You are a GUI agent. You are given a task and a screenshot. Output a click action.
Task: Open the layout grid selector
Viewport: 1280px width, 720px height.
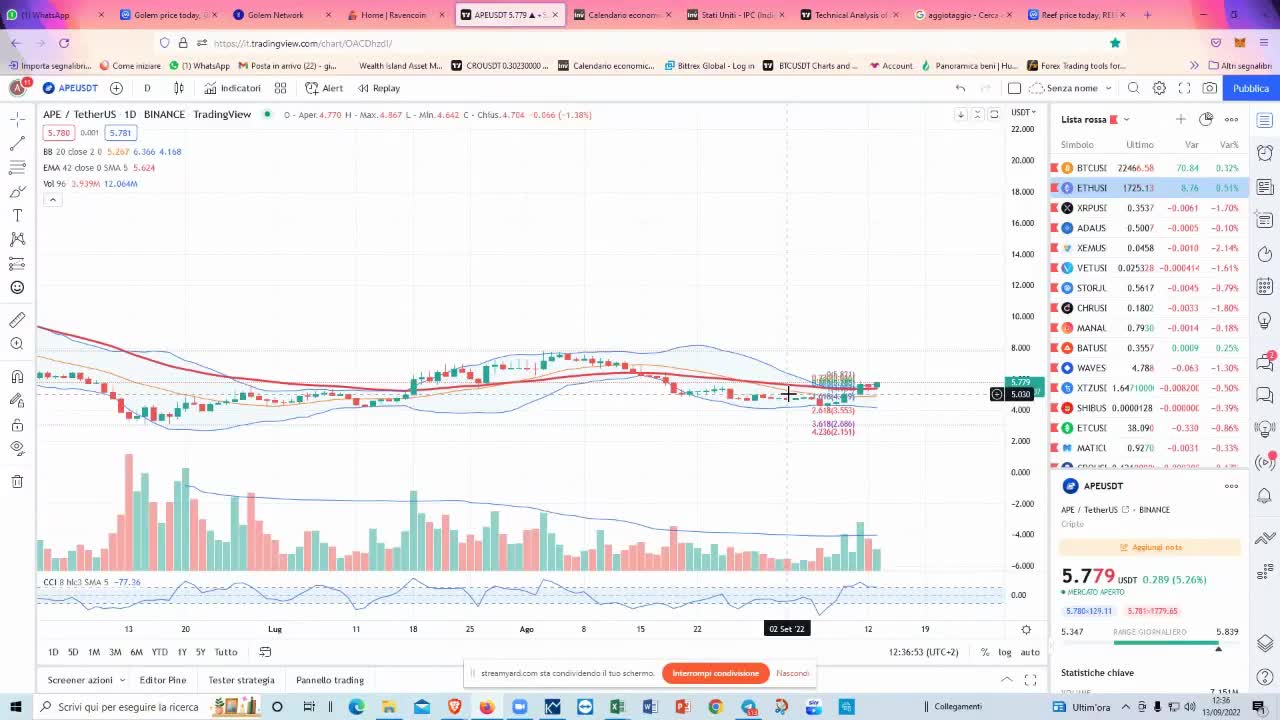(x=280, y=88)
